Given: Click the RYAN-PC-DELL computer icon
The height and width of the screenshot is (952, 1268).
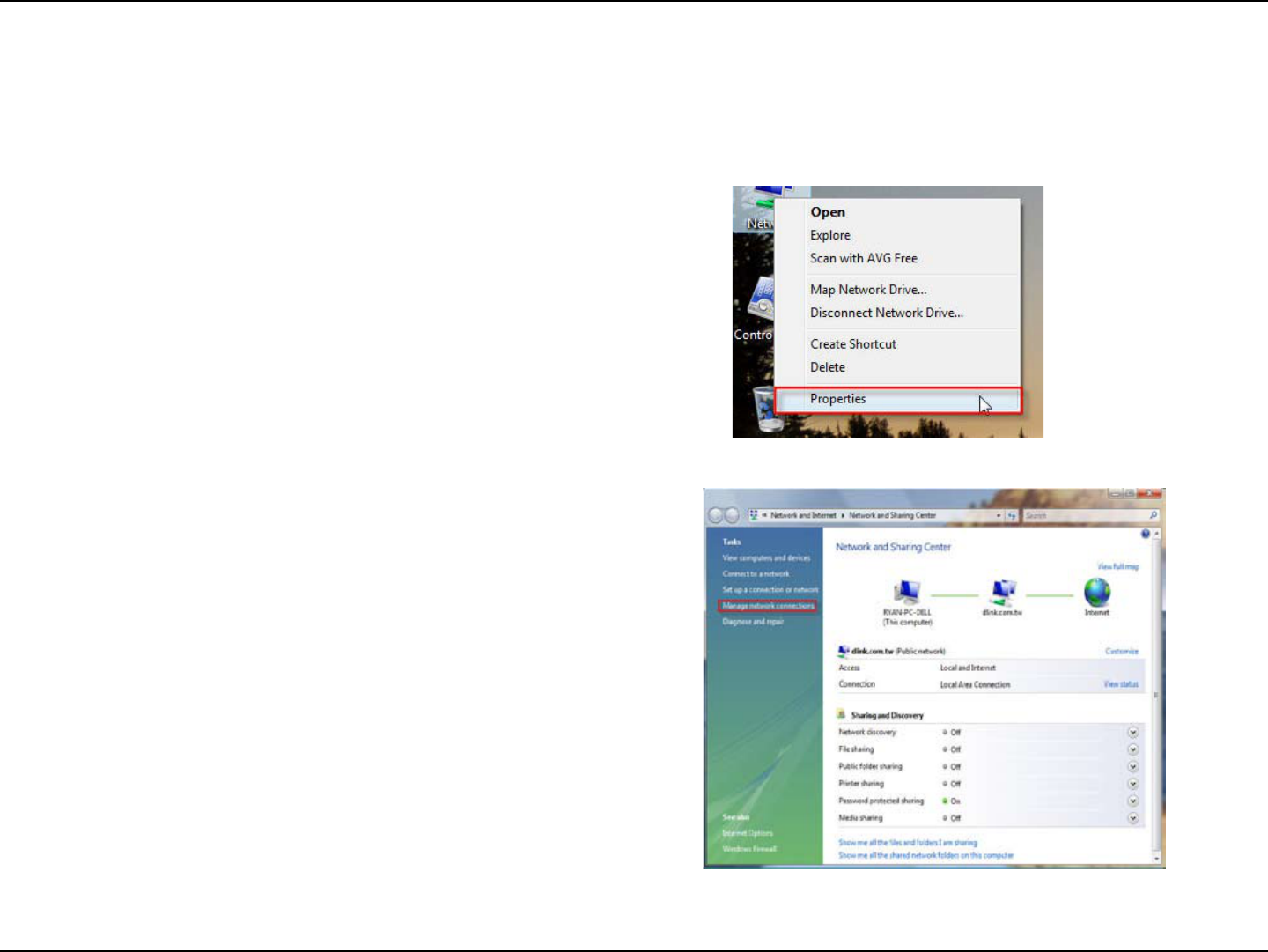Looking at the screenshot, I should (x=906, y=592).
